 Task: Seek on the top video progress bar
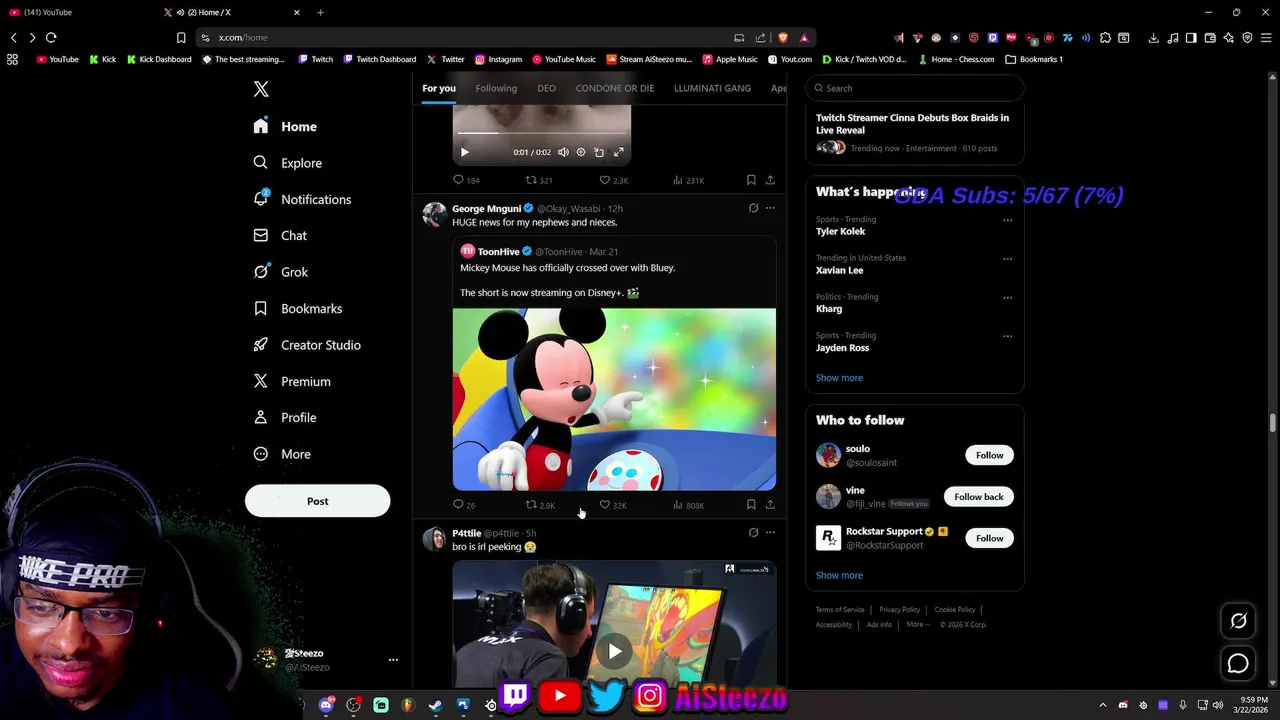(541, 133)
